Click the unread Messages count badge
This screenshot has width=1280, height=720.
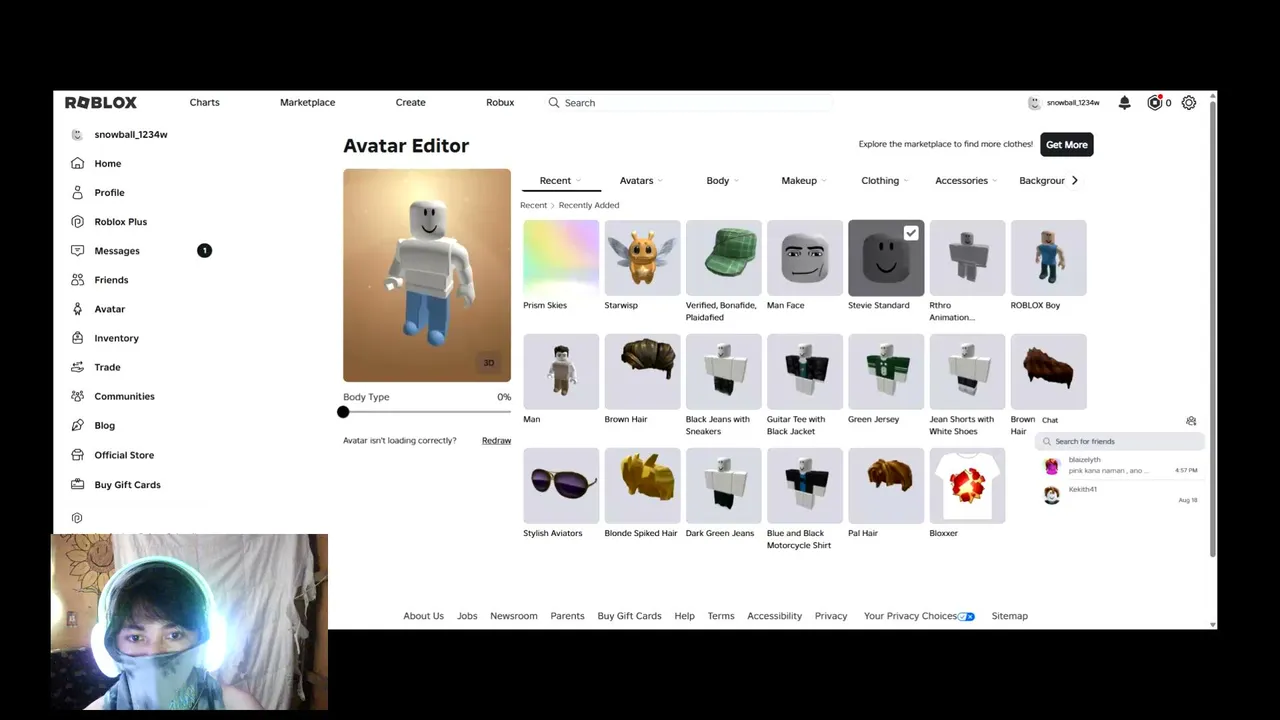(x=204, y=250)
